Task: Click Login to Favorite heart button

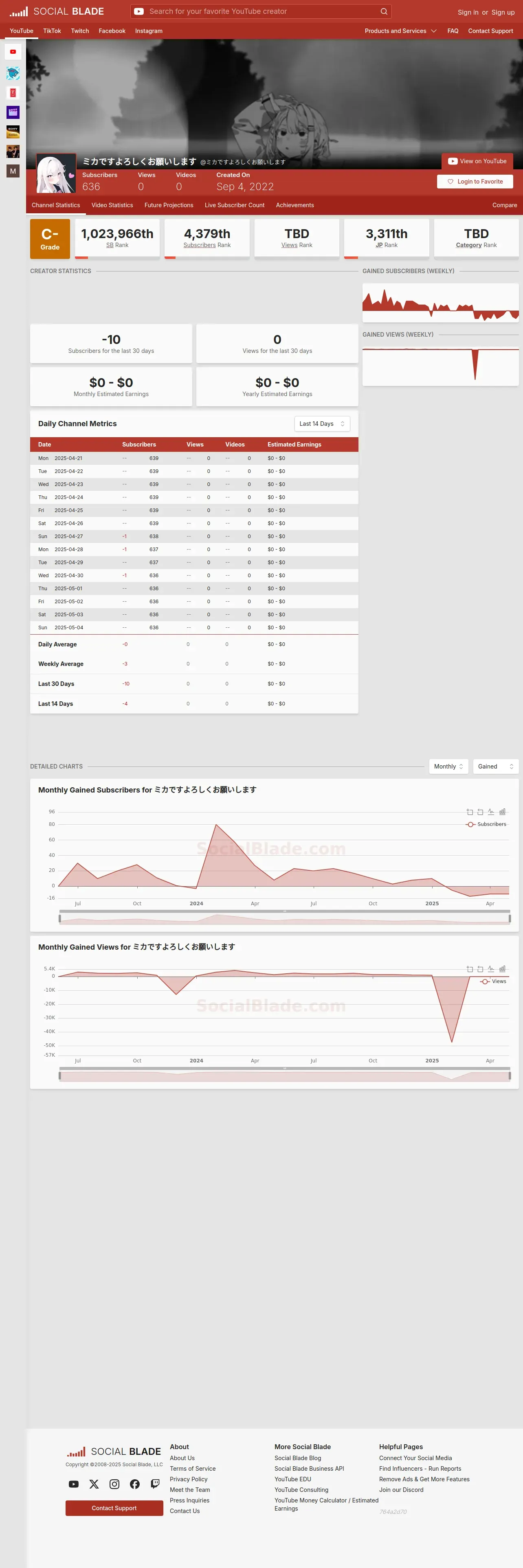Action: (x=475, y=182)
